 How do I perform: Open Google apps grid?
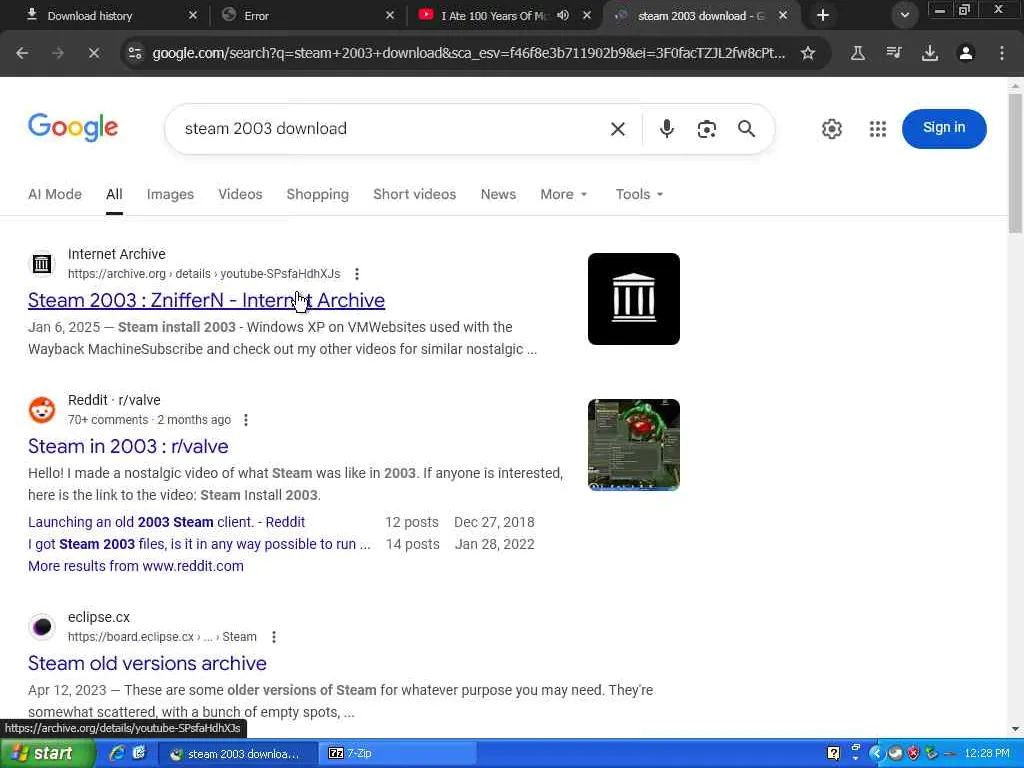[x=878, y=129]
